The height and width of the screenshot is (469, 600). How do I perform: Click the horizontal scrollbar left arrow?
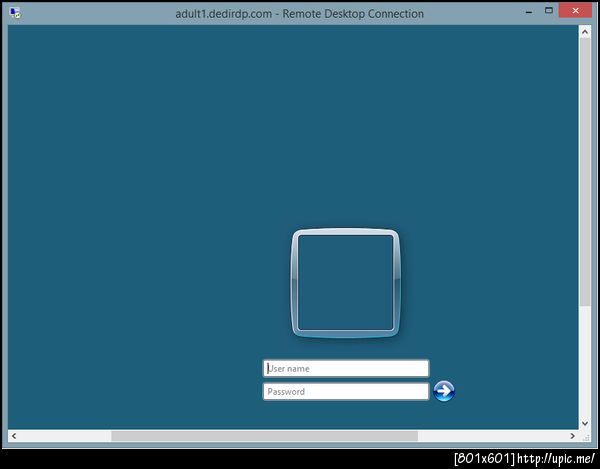click(x=14, y=436)
